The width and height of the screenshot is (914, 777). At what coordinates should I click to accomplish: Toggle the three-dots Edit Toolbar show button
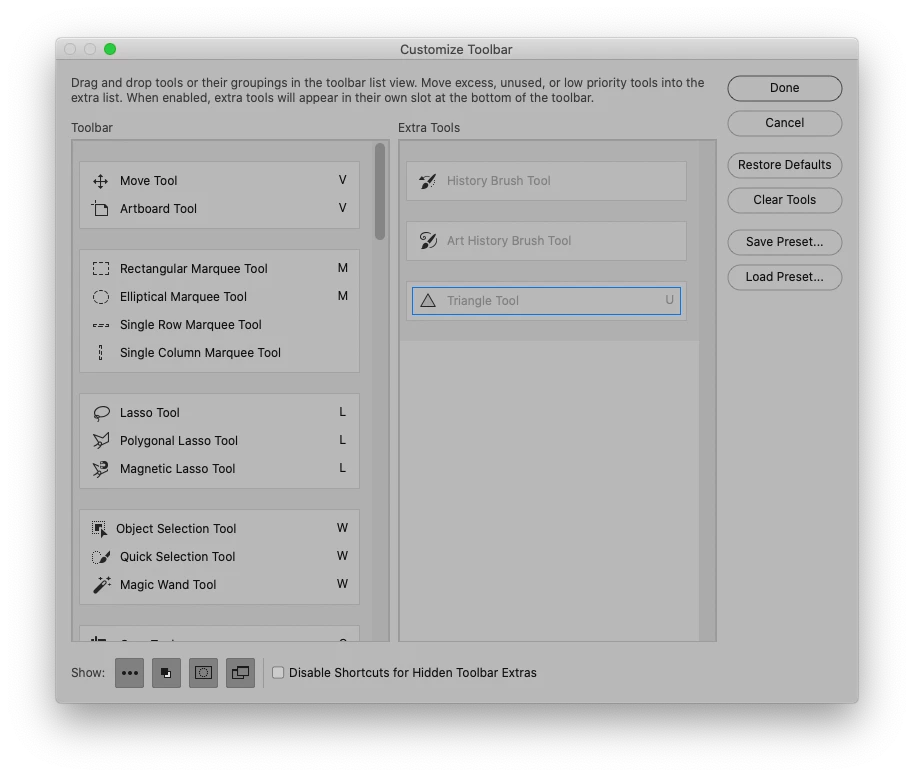(129, 673)
